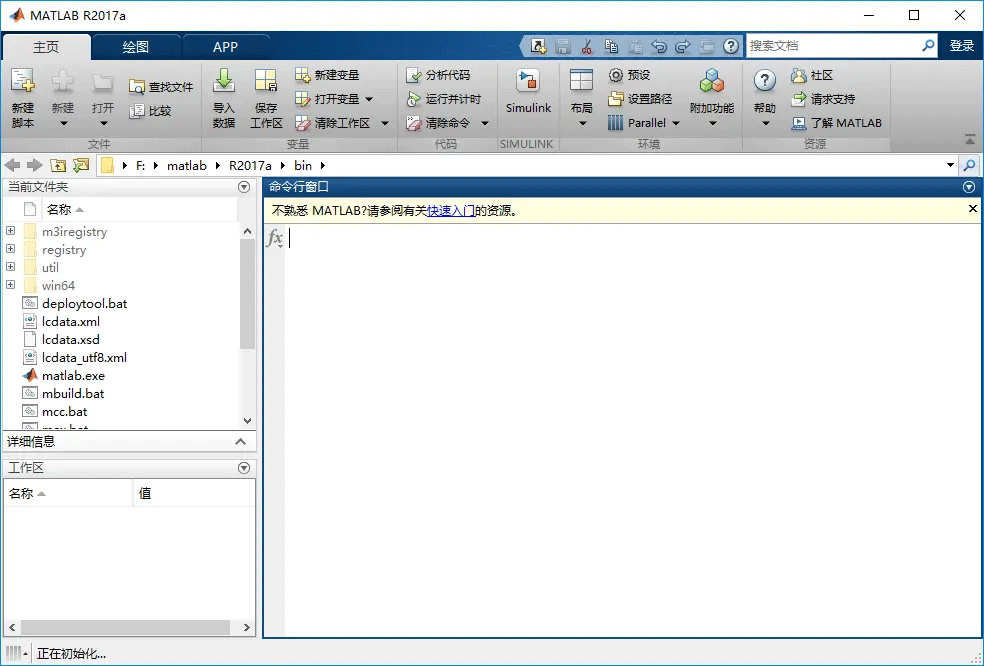The height and width of the screenshot is (666, 984).
Task: Click 社区 community link
Action: point(812,75)
